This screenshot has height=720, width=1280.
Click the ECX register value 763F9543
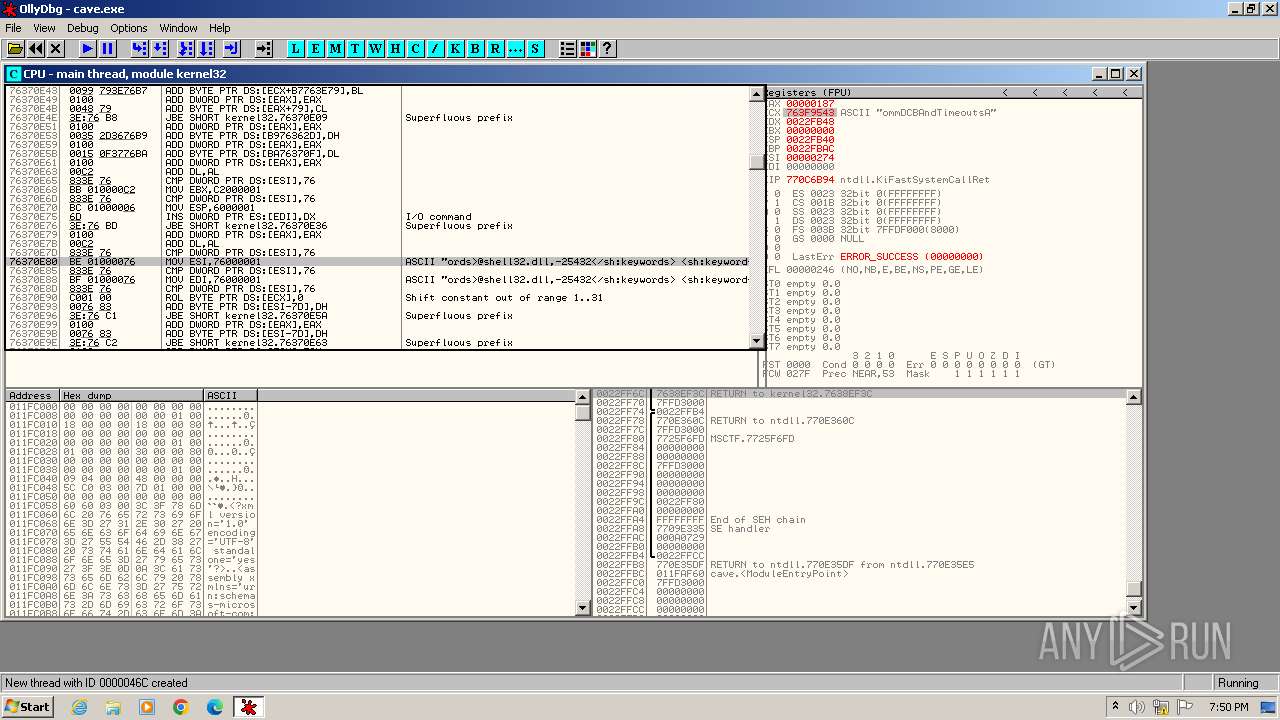(809, 113)
